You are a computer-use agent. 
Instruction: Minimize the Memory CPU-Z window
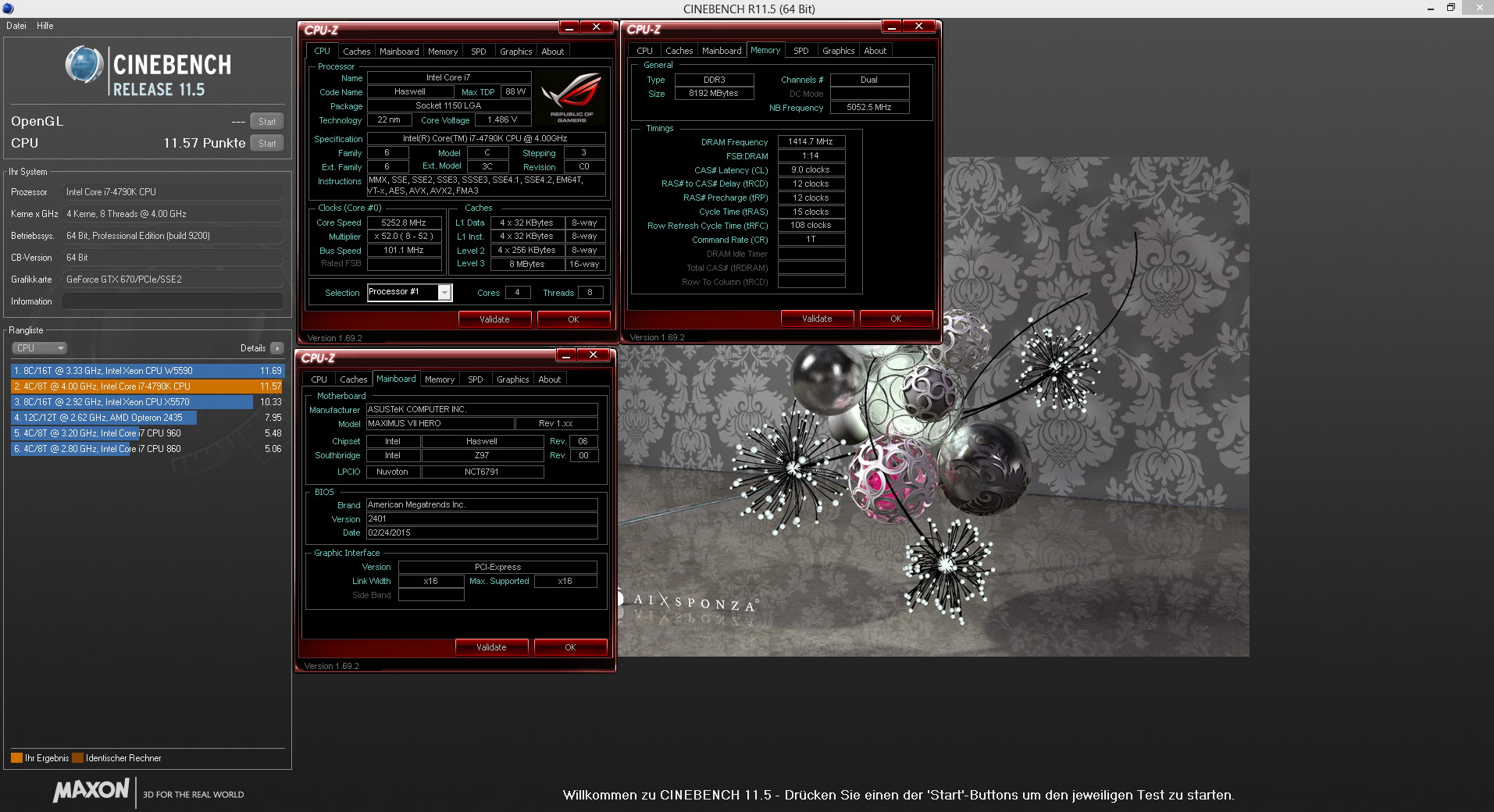tap(892, 27)
